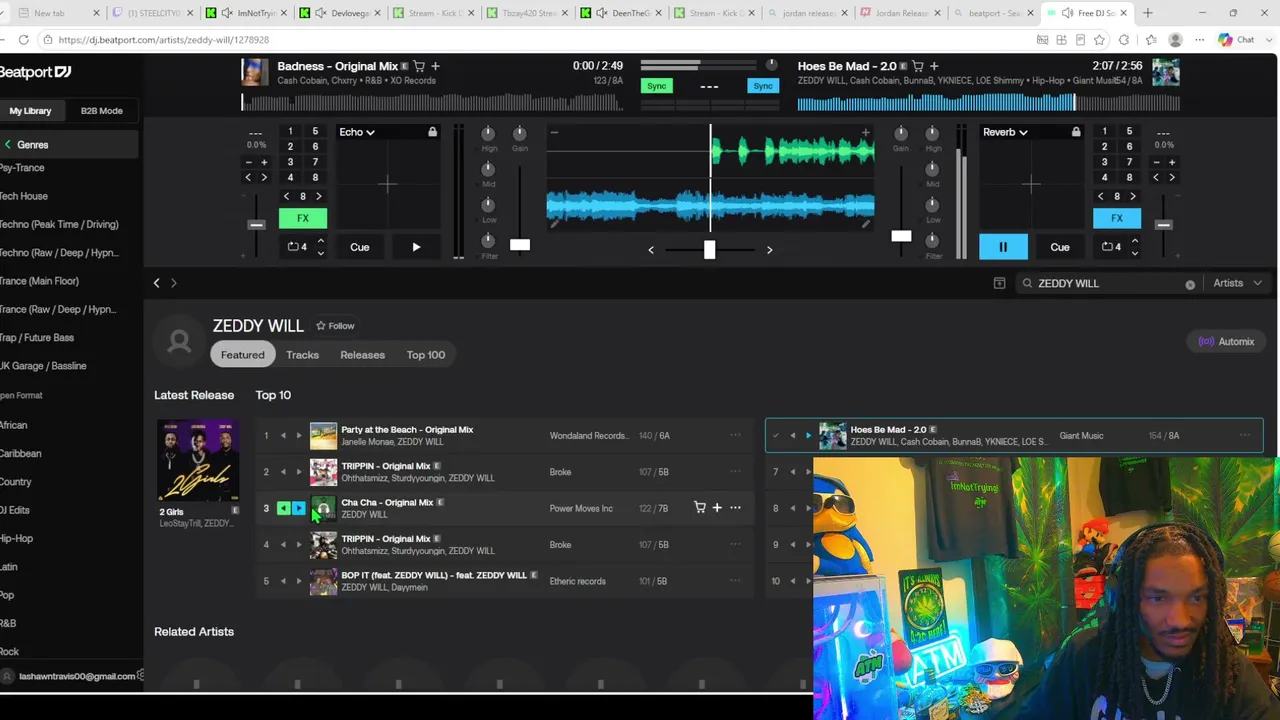Toggle left deck FX on or off
This screenshot has width=1280, height=720.
coord(303,218)
